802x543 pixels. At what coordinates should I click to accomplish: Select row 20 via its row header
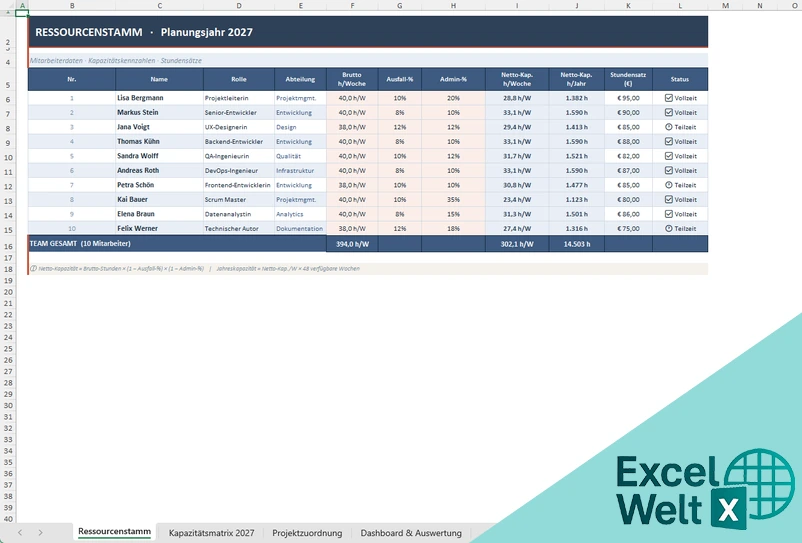click(8, 292)
